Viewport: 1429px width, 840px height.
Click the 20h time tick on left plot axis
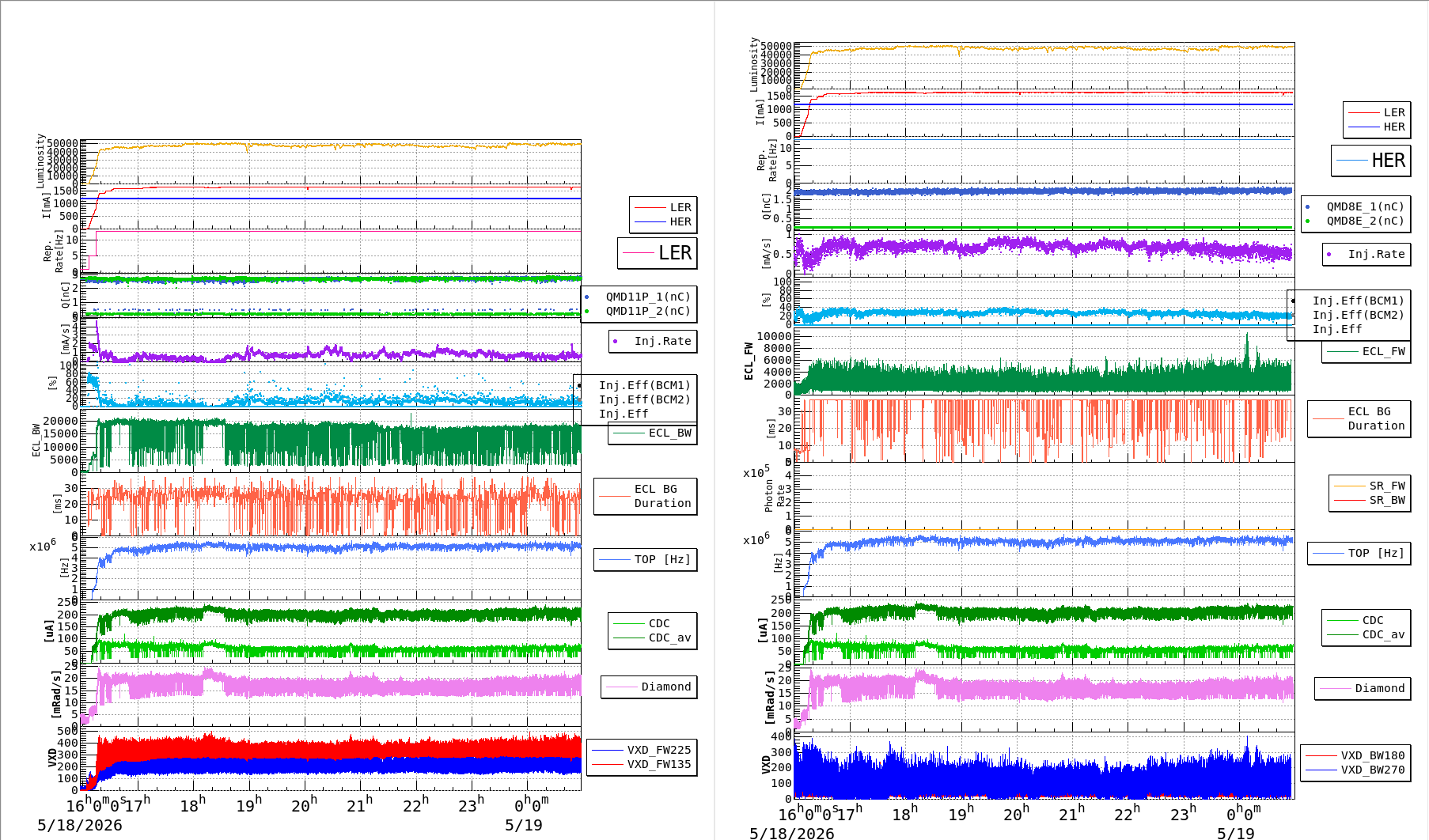(x=304, y=805)
